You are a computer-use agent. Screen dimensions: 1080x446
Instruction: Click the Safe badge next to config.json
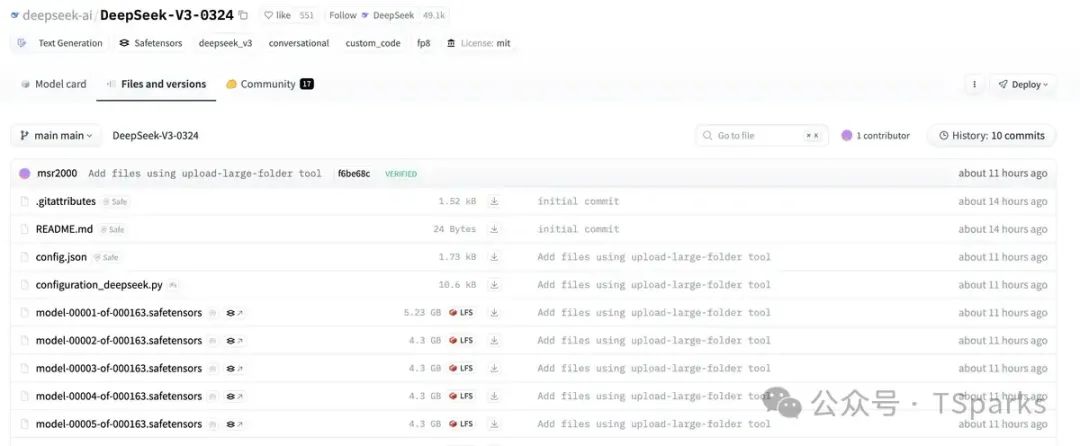pyautogui.click(x=107, y=257)
